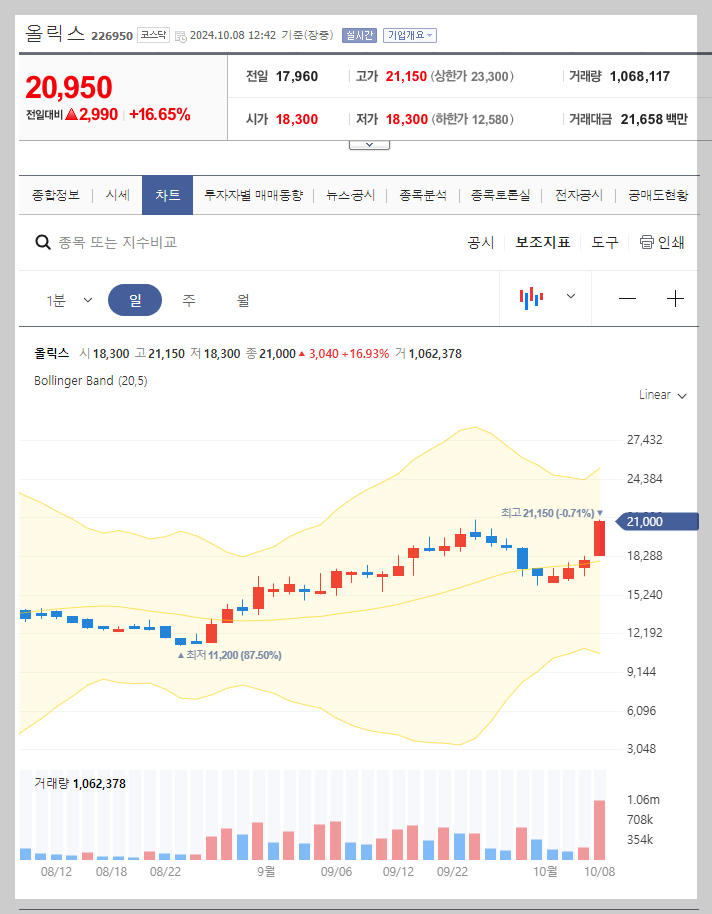This screenshot has width=712, height=914.
Task: Click the 공시 disclosure overlay option
Action: click(480, 242)
